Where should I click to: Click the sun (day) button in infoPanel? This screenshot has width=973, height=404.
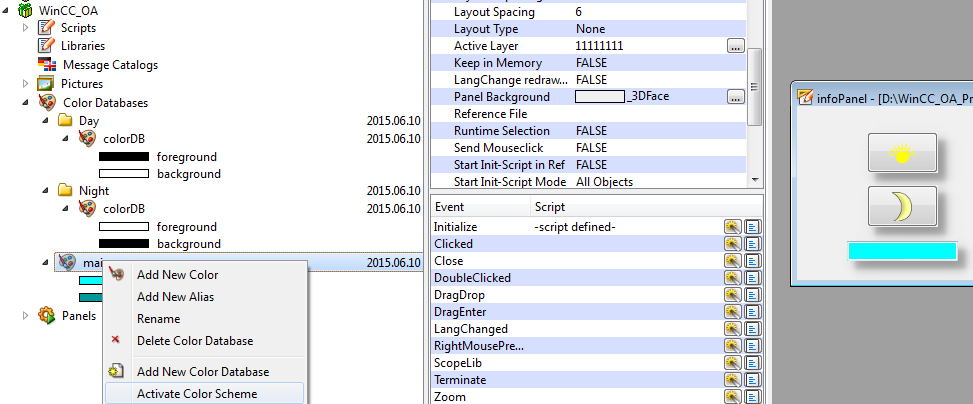tap(902, 153)
